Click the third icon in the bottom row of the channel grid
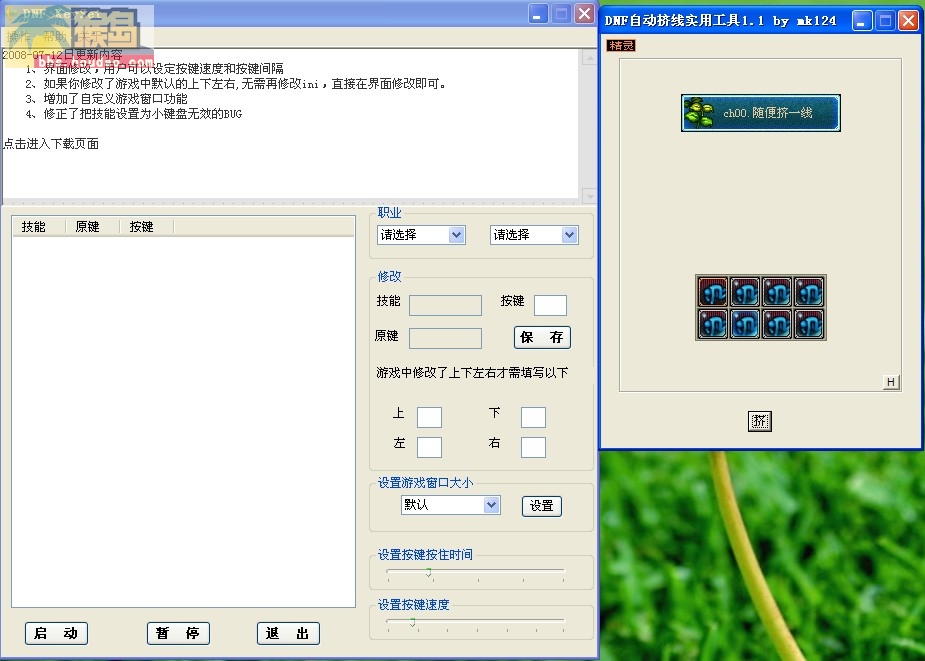This screenshot has width=925, height=661. pyautogui.click(x=777, y=323)
